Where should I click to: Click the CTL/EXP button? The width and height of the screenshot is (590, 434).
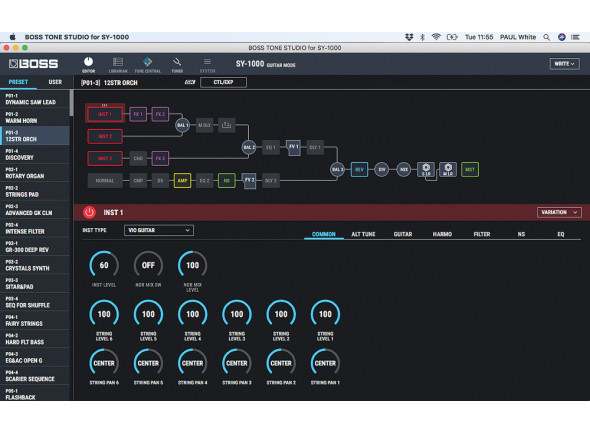(x=224, y=82)
